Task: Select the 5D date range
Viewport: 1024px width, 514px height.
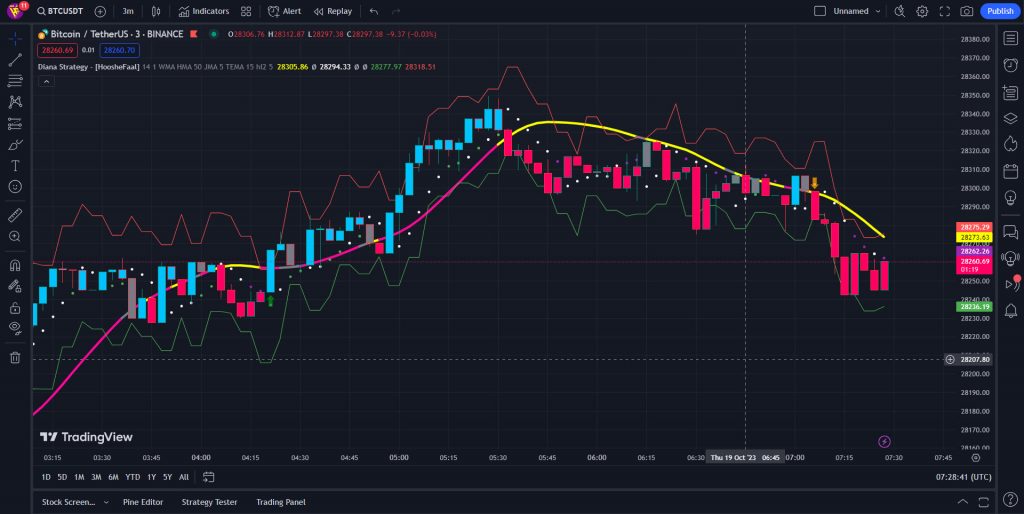Action: 62,477
